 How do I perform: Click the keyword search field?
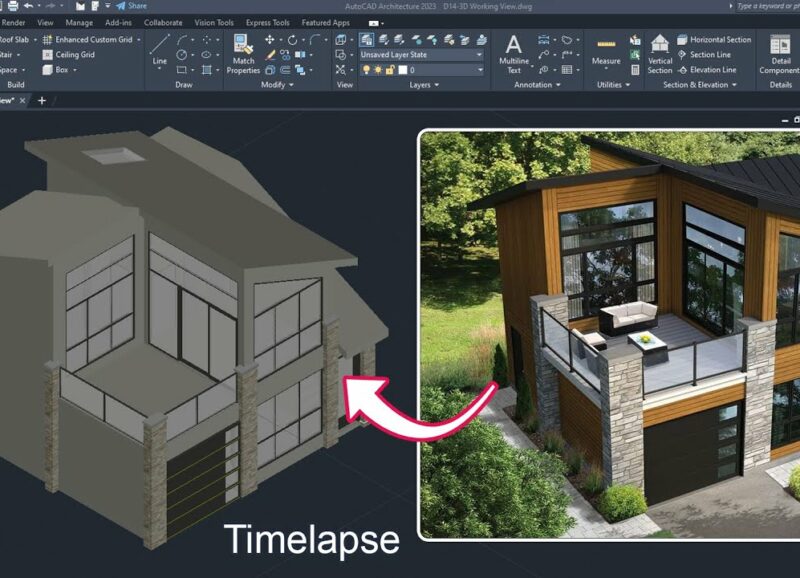point(768,6)
